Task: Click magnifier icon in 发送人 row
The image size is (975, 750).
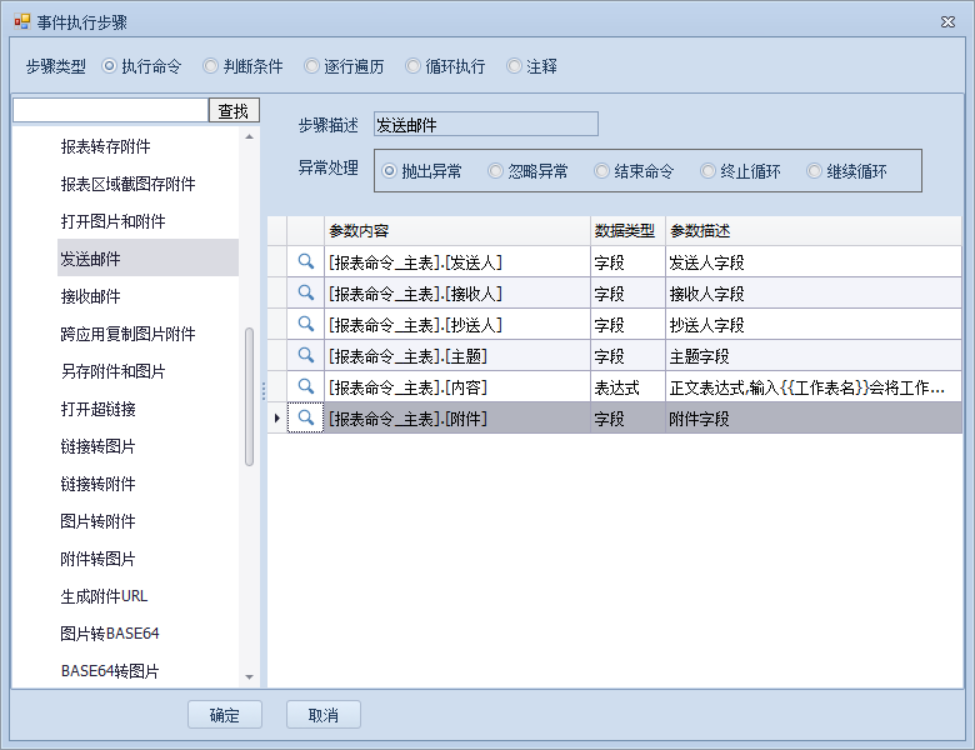Action: click(306, 263)
